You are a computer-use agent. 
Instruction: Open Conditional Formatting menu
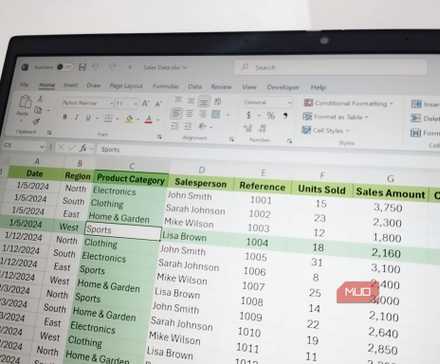coord(348,103)
